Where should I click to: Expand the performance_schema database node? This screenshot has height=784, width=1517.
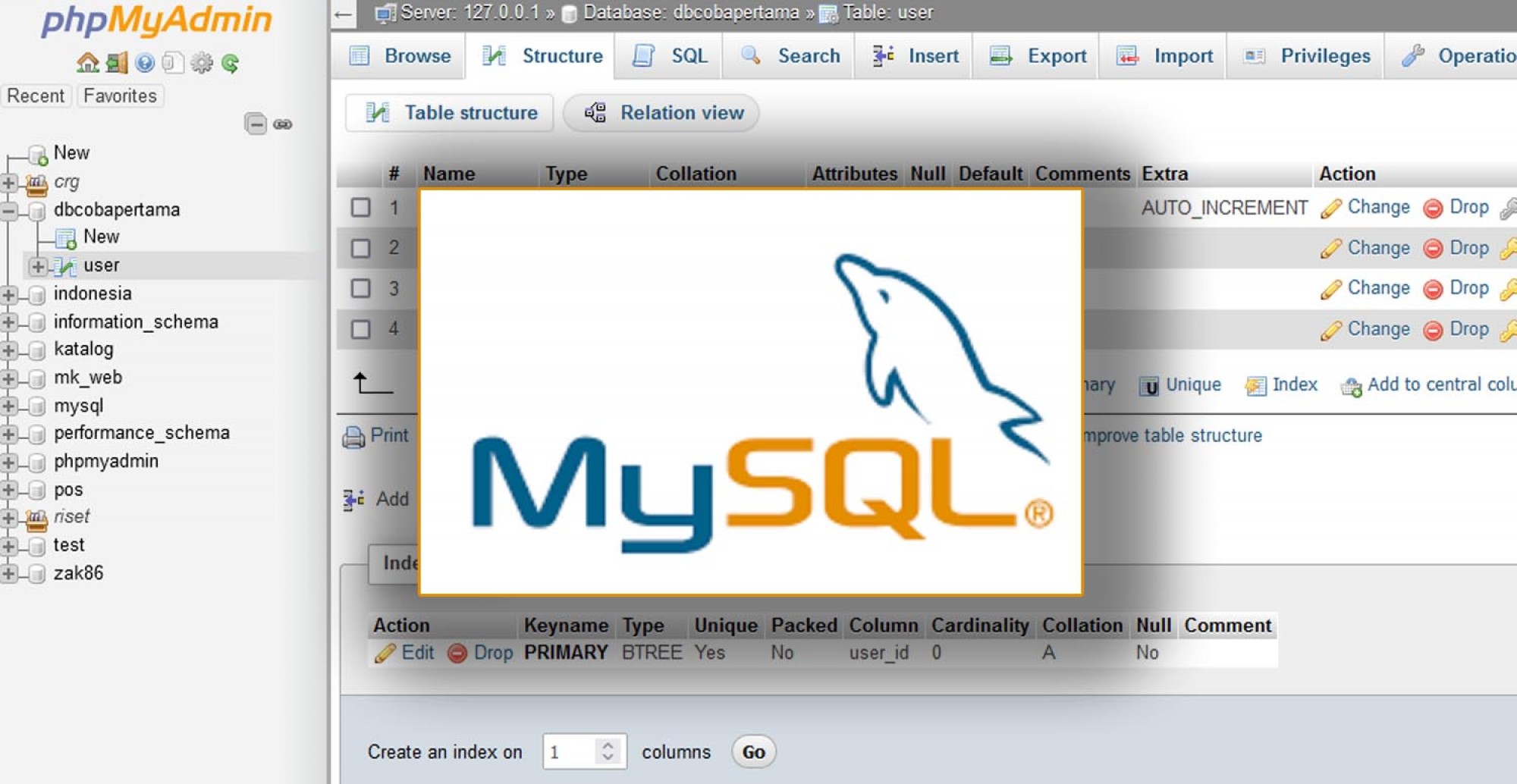(9, 434)
